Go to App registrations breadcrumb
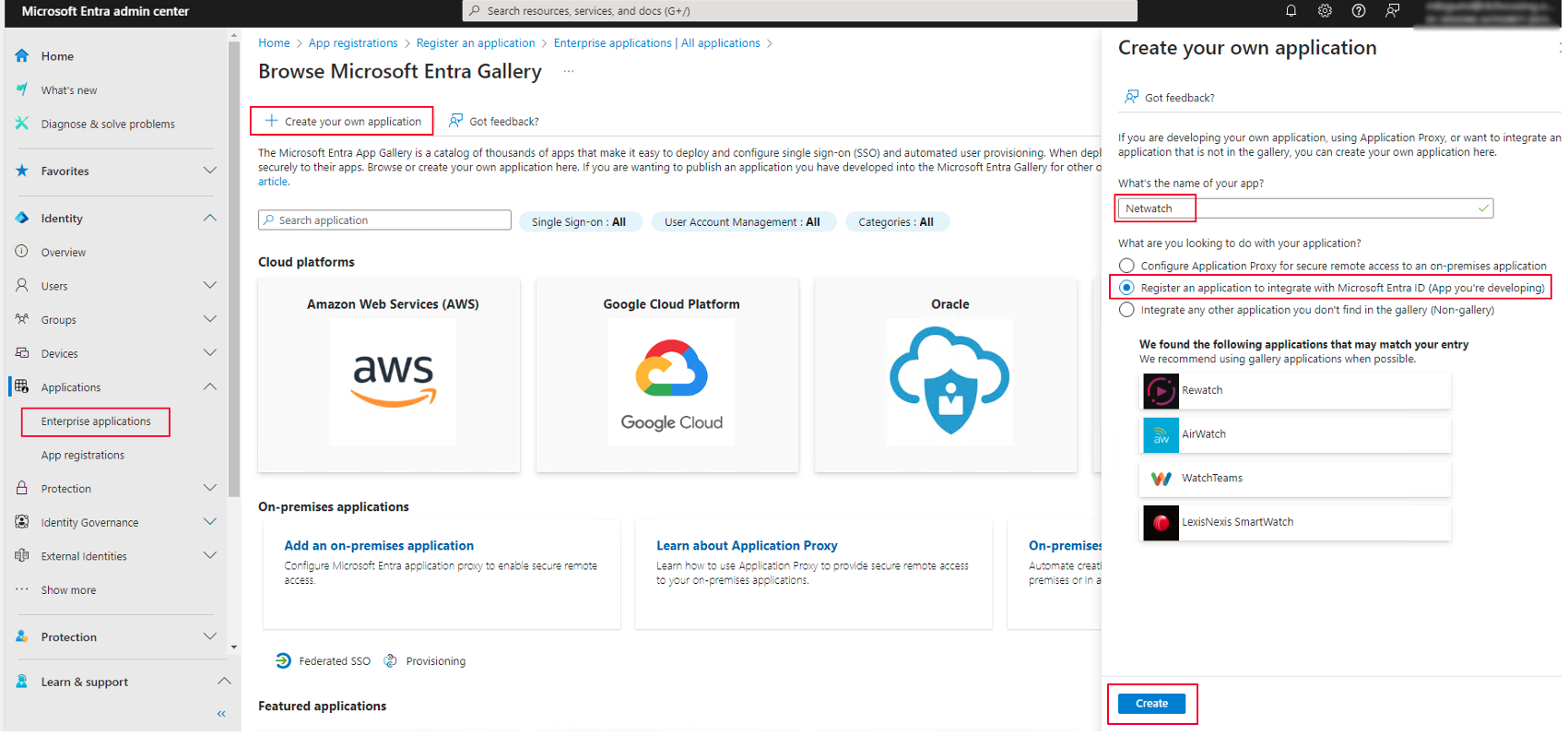This screenshot has width=1568, height=736. [353, 43]
